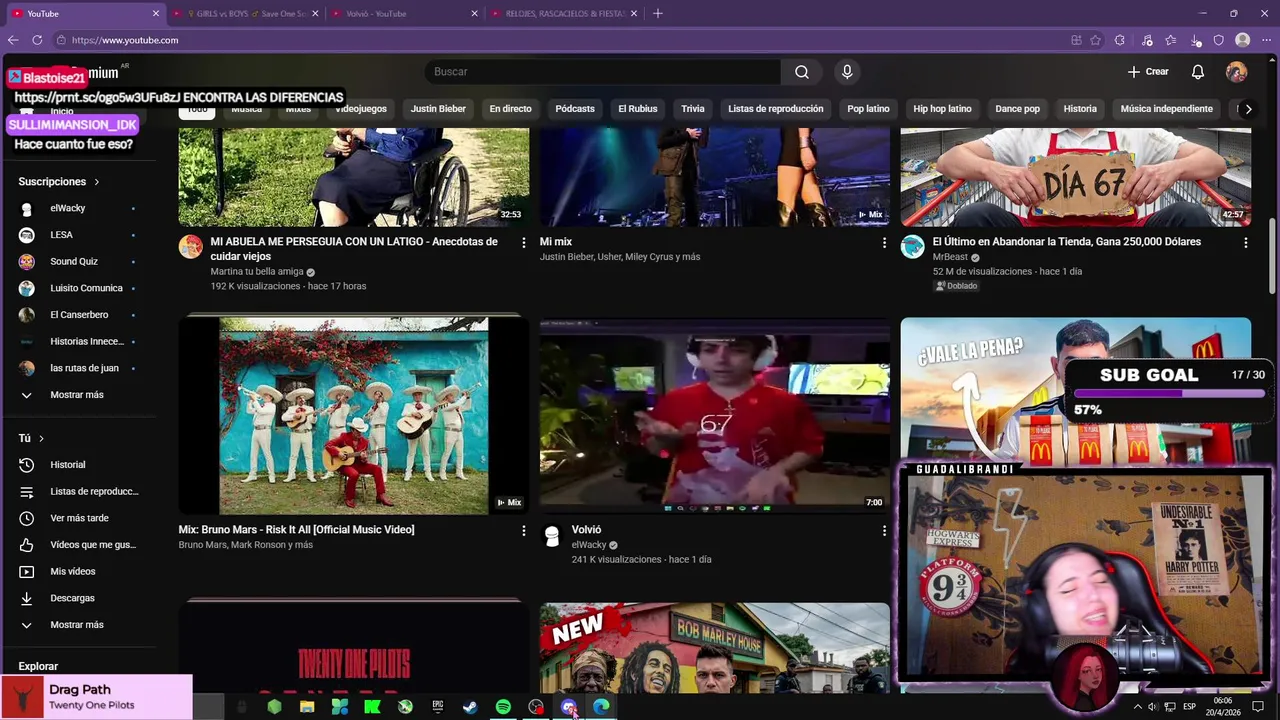Open Spotify from the taskbar
1280x720 pixels.
click(x=503, y=707)
